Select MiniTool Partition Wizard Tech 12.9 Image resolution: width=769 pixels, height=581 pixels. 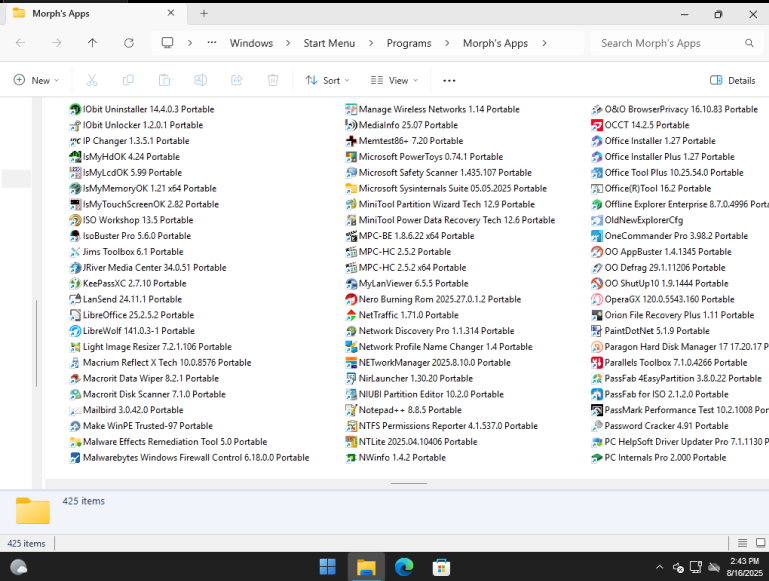point(440,204)
